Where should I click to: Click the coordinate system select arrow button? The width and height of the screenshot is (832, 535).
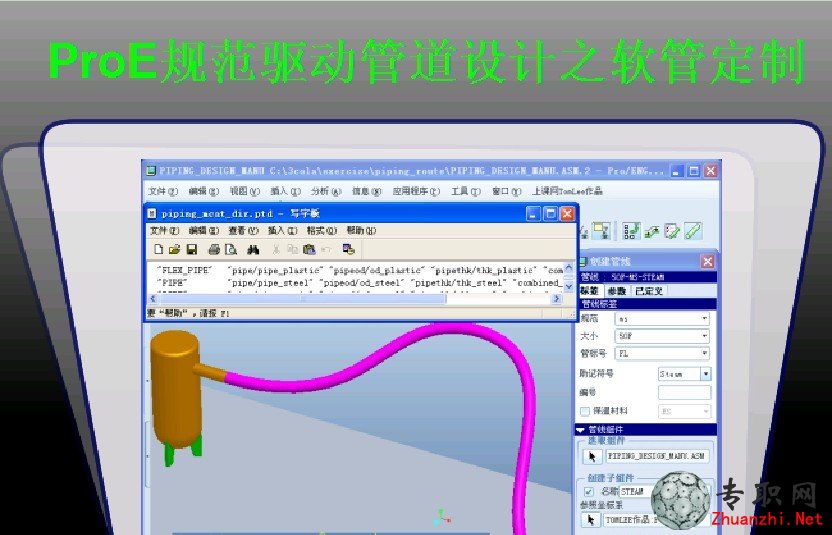click(x=591, y=520)
